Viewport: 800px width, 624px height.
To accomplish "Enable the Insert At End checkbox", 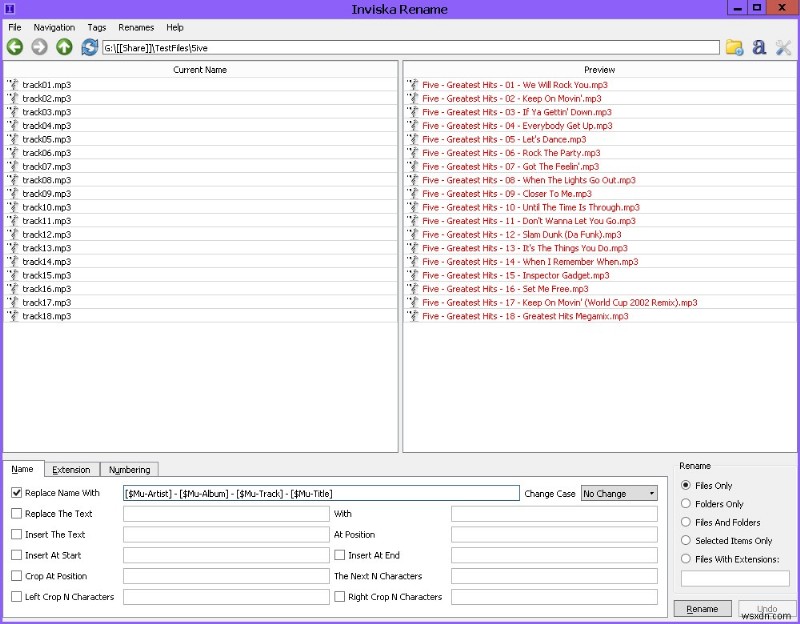I will click(340, 555).
